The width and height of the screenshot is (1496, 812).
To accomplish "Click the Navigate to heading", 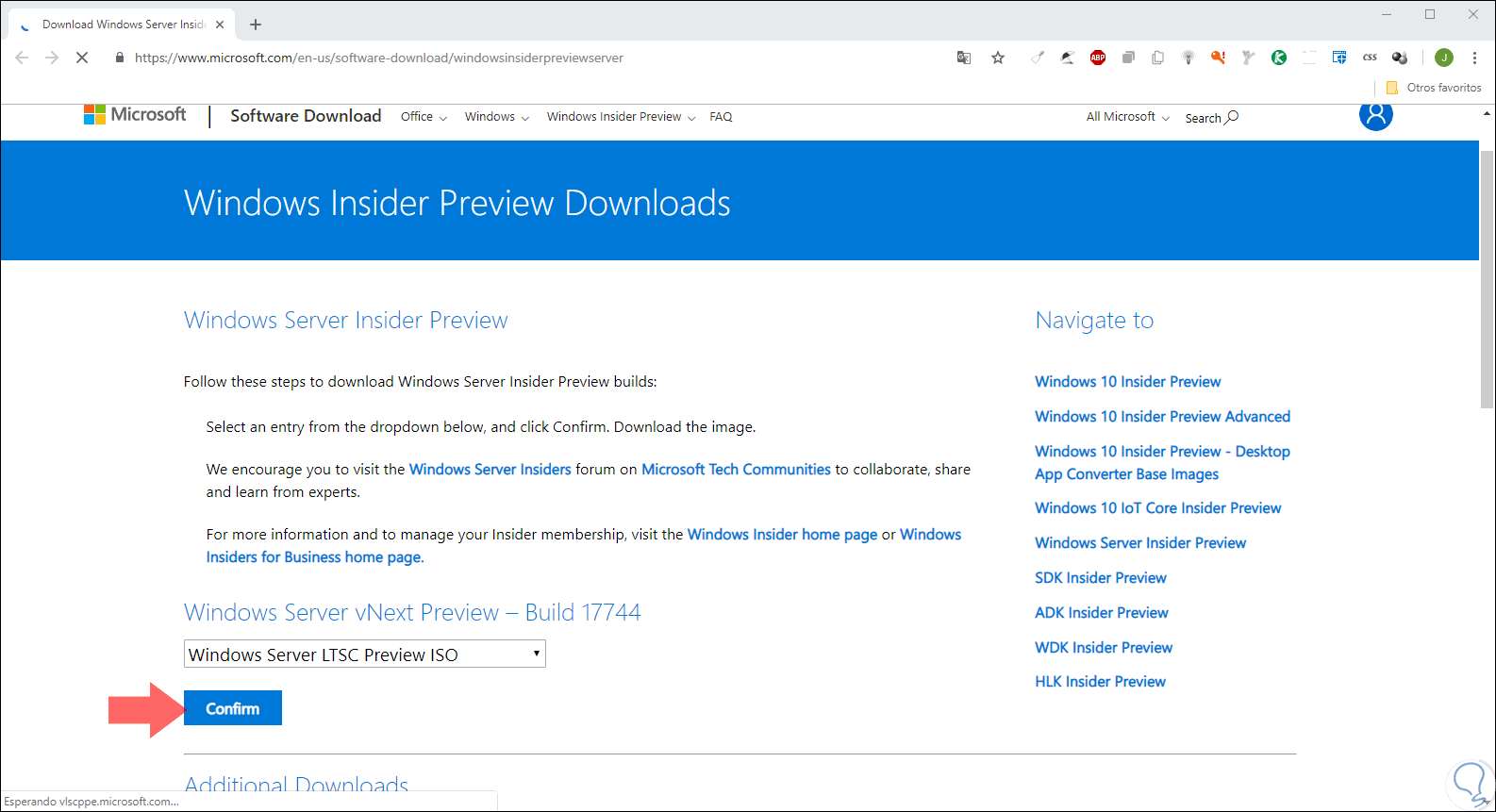I will 1094,321.
